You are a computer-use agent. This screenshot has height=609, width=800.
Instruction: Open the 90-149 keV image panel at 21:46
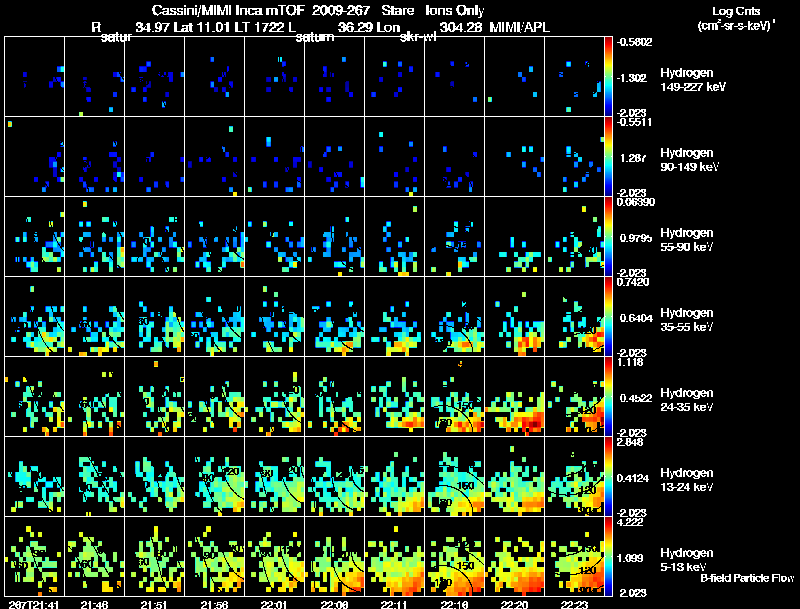pyautogui.click(x=94, y=156)
